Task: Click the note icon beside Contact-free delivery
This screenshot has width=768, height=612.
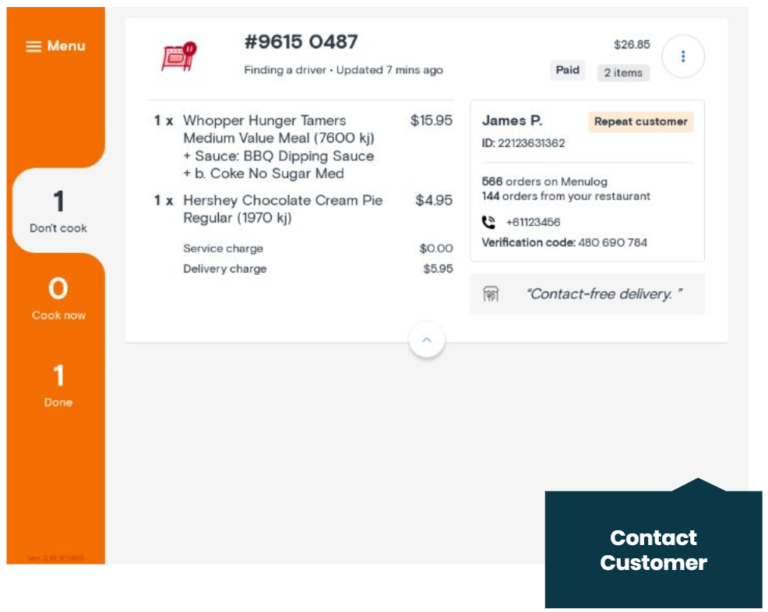Action: 491,294
